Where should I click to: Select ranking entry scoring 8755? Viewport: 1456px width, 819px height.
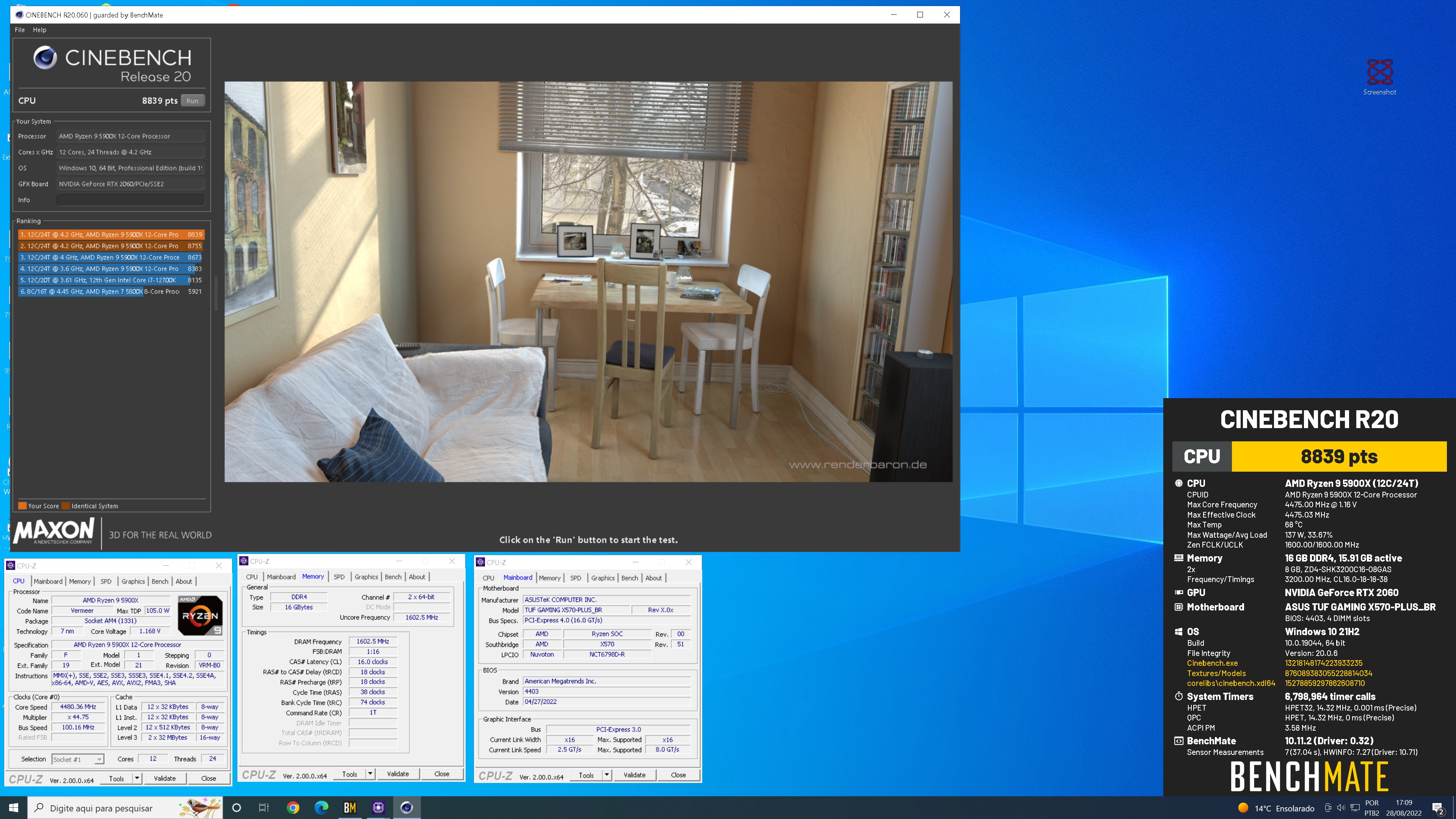click(x=111, y=246)
